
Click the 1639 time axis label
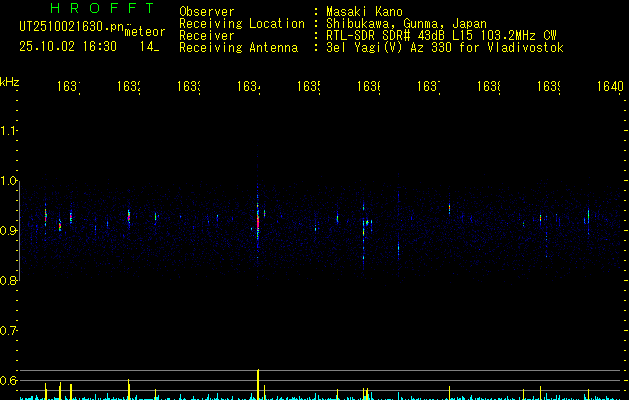click(x=549, y=86)
